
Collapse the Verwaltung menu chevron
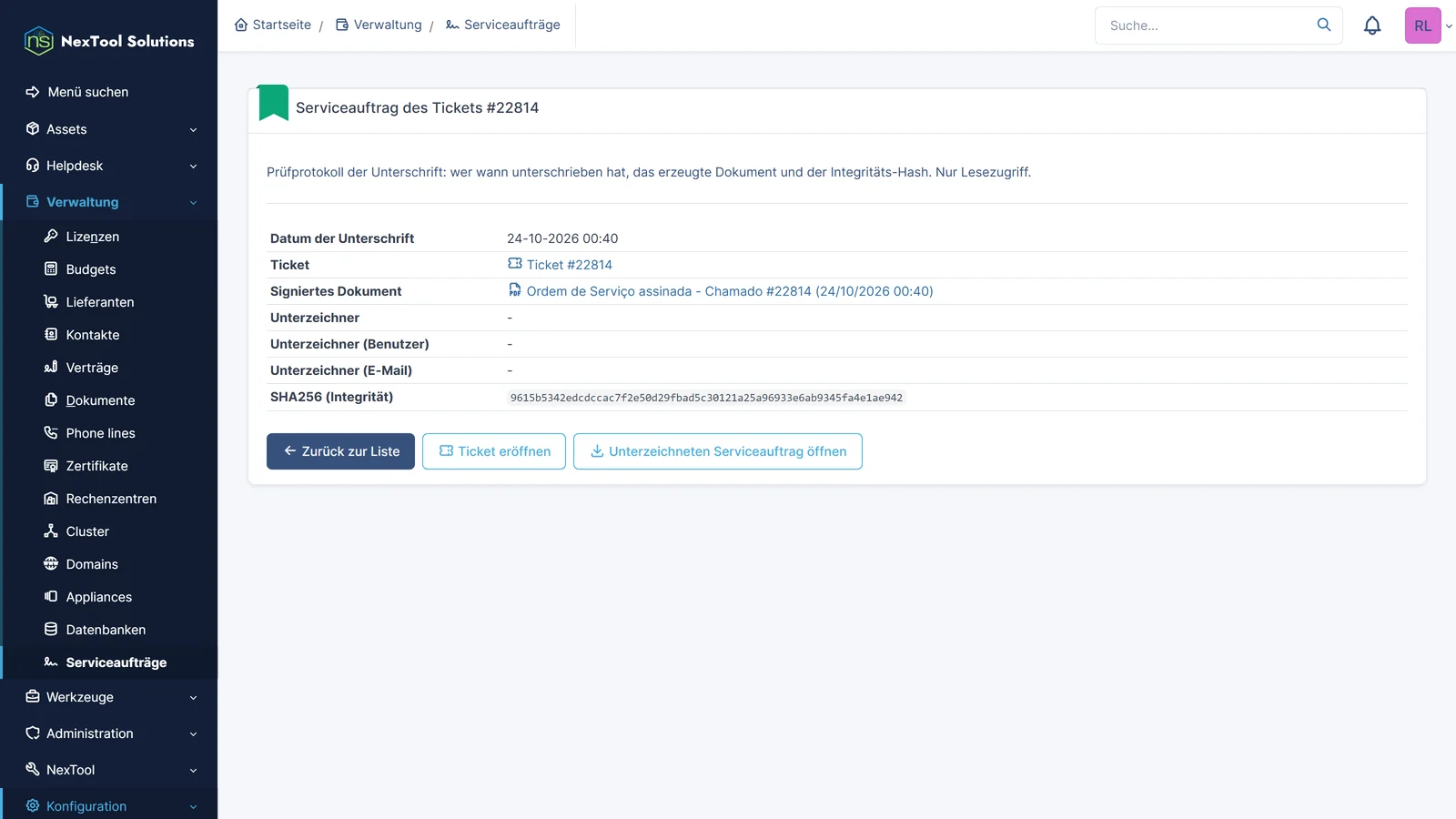[x=193, y=203]
